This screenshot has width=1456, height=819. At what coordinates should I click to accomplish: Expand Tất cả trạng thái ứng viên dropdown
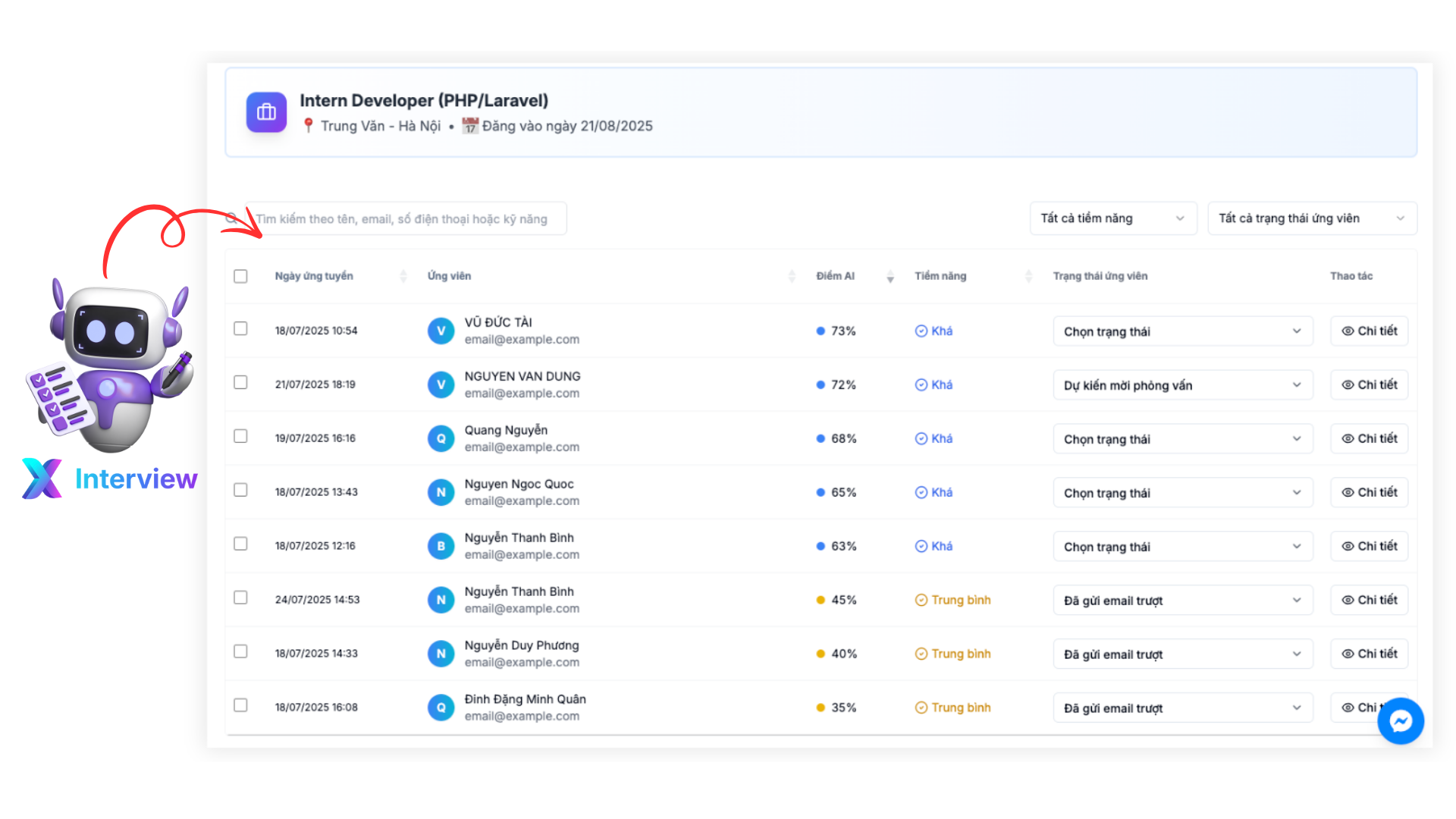(1311, 218)
